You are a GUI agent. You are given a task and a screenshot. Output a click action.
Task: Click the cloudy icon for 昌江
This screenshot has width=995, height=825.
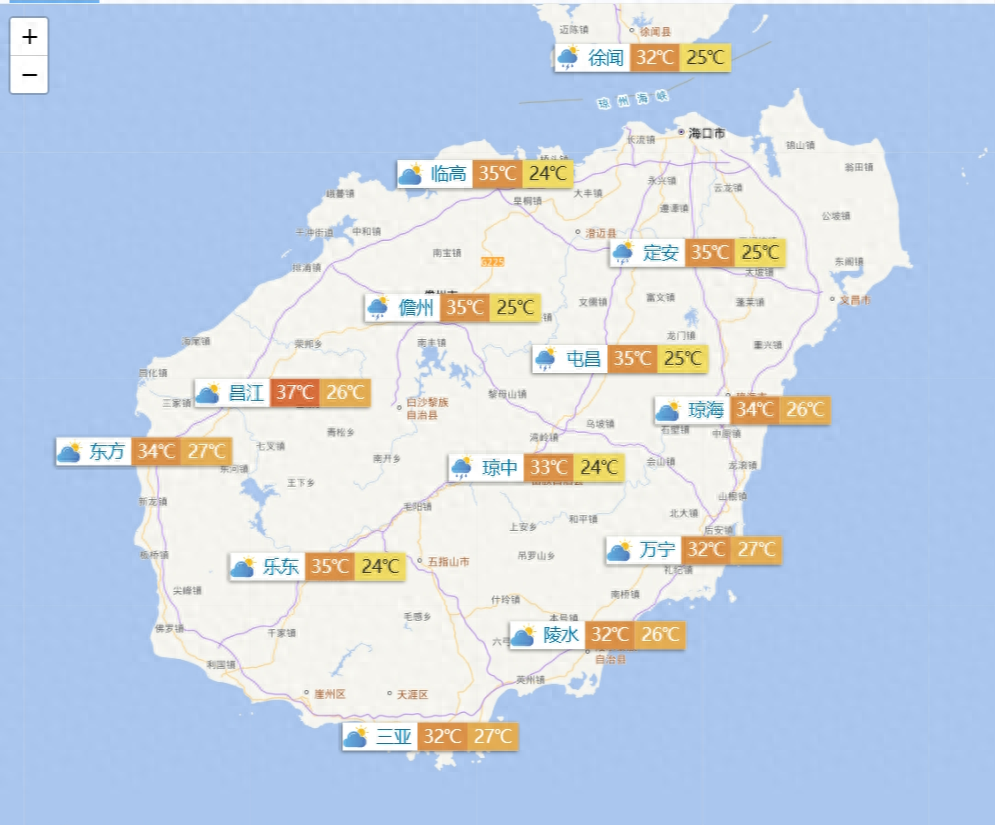pyautogui.click(x=207, y=393)
